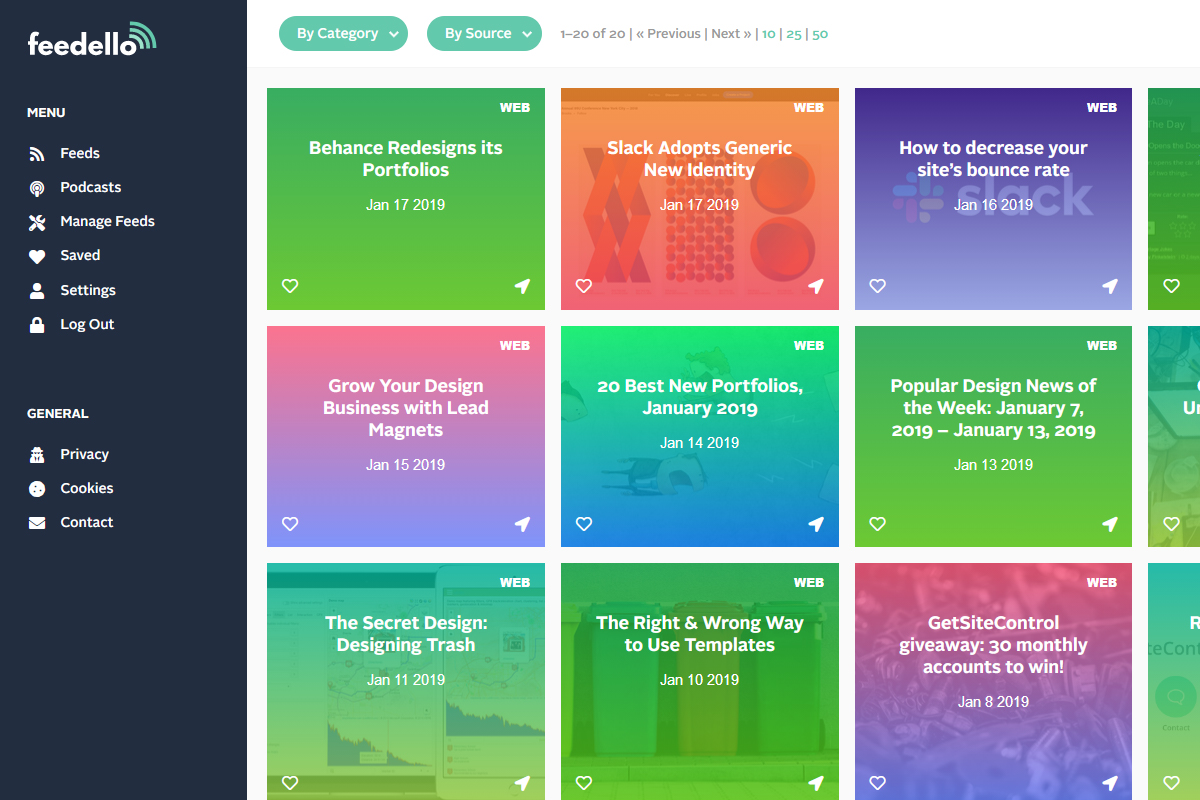
Task: Open Popular Design News of the Week title
Action: click(x=993, y=408)
